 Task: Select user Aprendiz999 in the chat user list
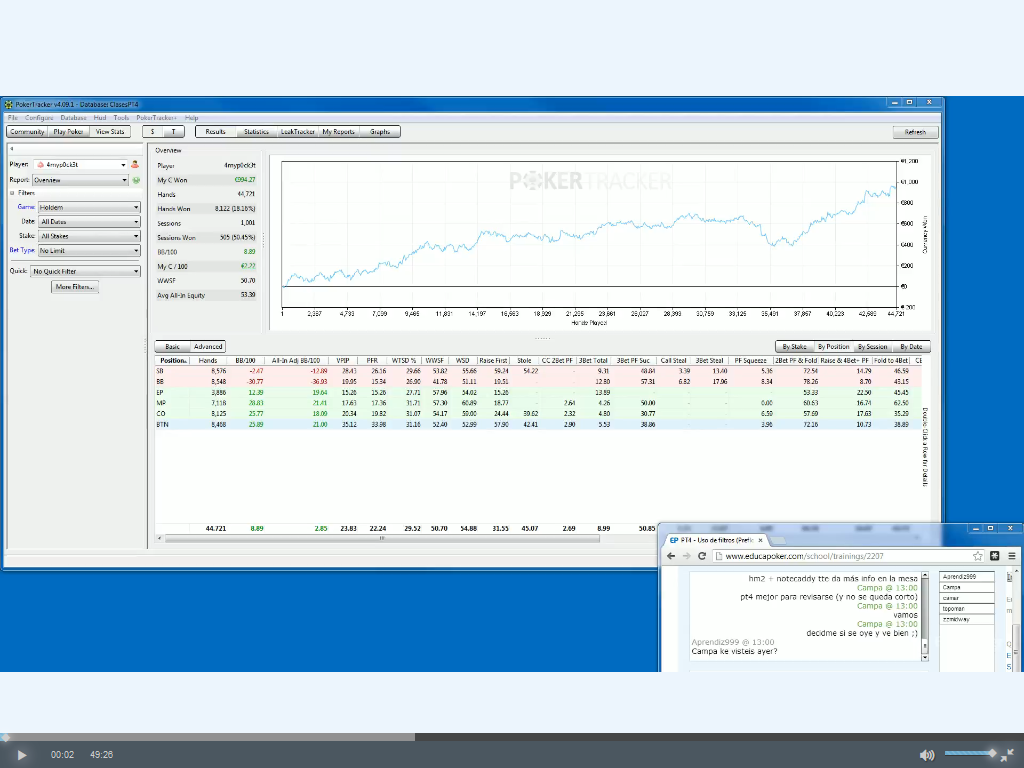click(967, 577)
